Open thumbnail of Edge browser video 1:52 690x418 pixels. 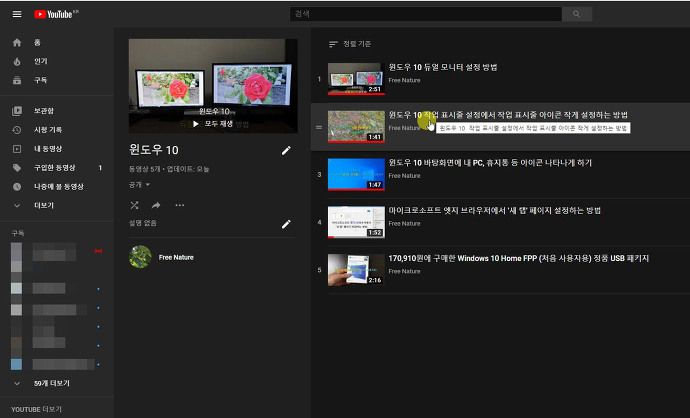[356, 222]
